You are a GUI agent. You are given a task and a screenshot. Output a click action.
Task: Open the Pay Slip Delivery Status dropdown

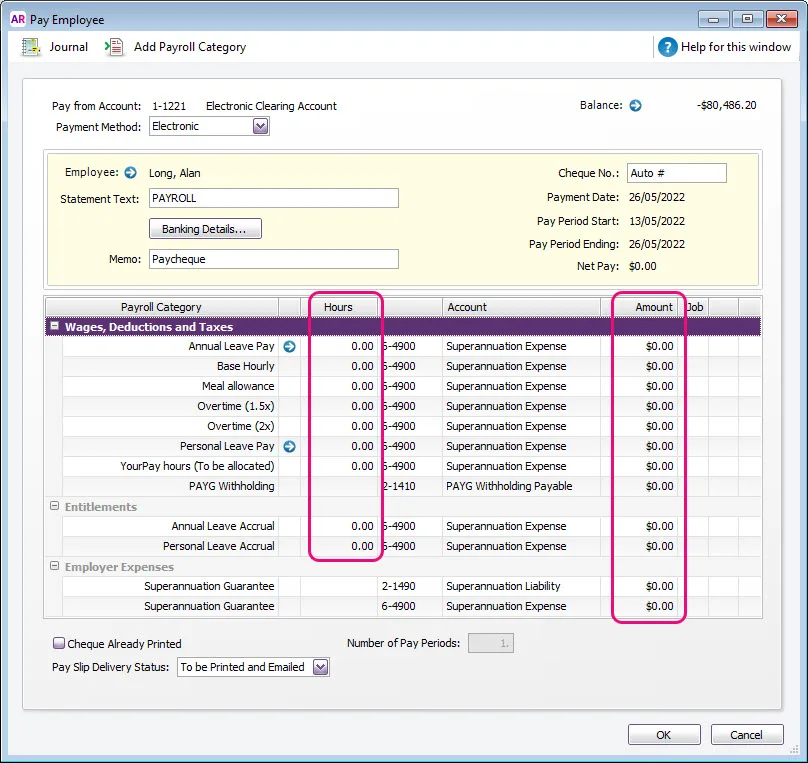pyautogui.click(x=318, y=667)
